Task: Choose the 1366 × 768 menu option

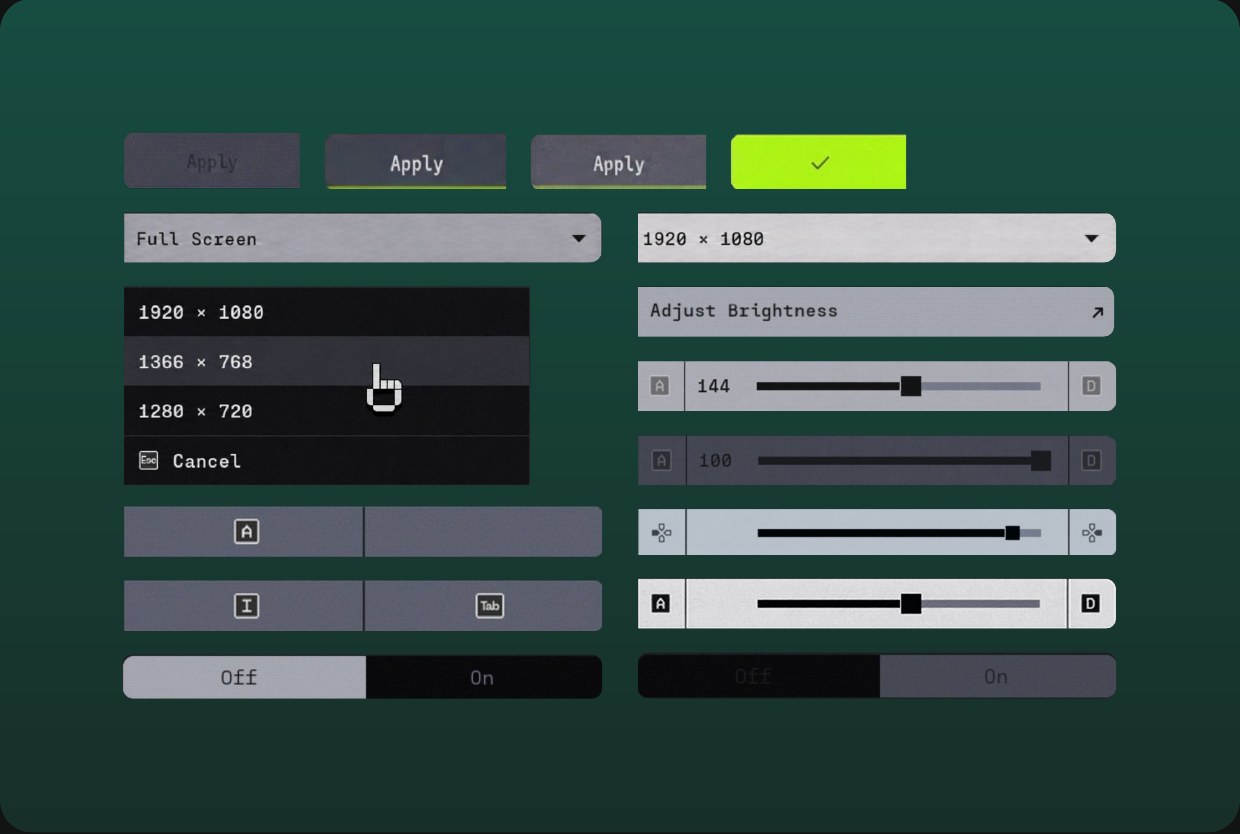Action: pos(326,361)
